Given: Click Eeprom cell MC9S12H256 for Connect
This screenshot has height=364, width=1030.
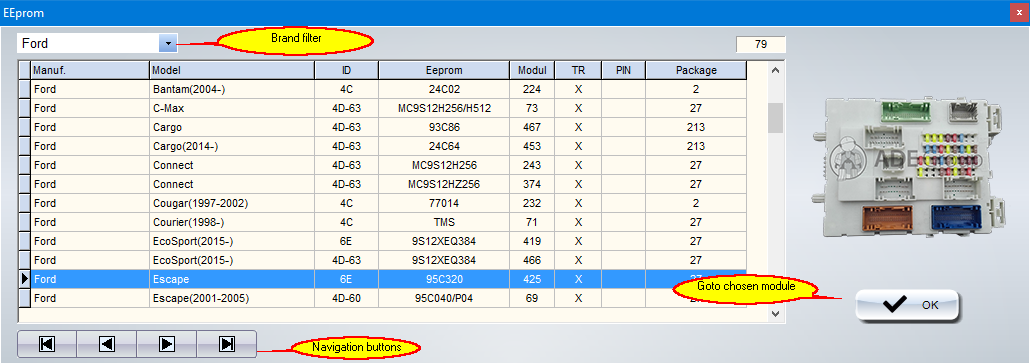Looking at the screenshot, I should pyautogui.click(x=444, y=166).
